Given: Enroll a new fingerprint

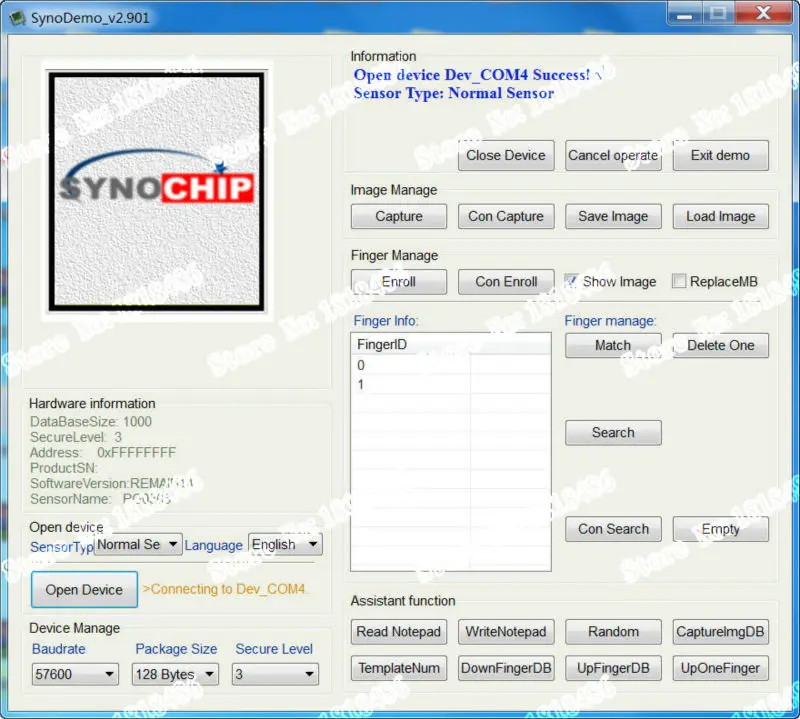Looking at the screenshot, I should click(x=398, y=282).
